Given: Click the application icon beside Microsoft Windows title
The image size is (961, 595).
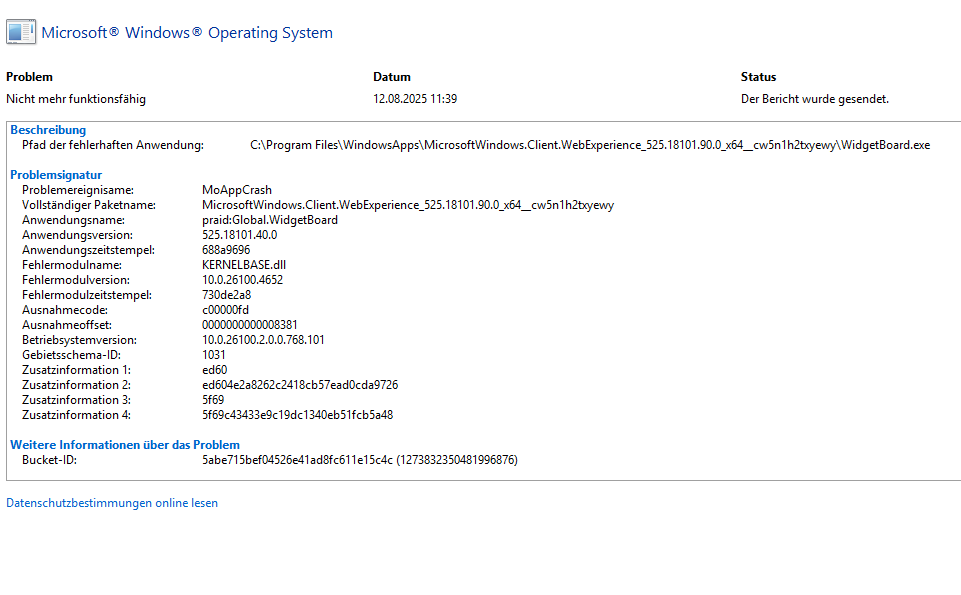Looking at the screenshot, I should point(21,32).
